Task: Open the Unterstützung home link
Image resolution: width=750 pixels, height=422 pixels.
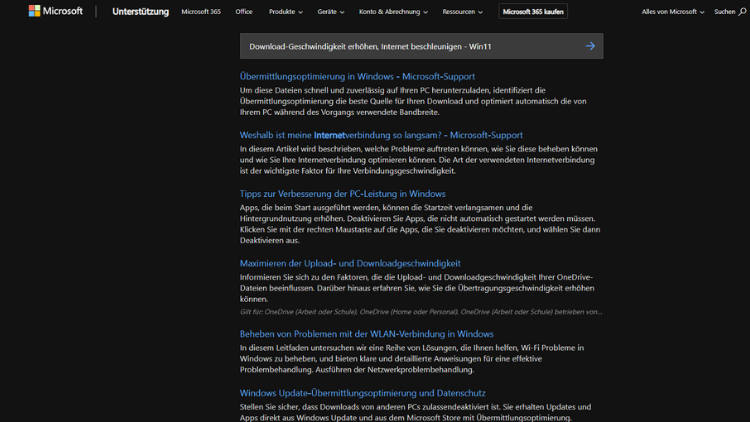Action: 140,11
